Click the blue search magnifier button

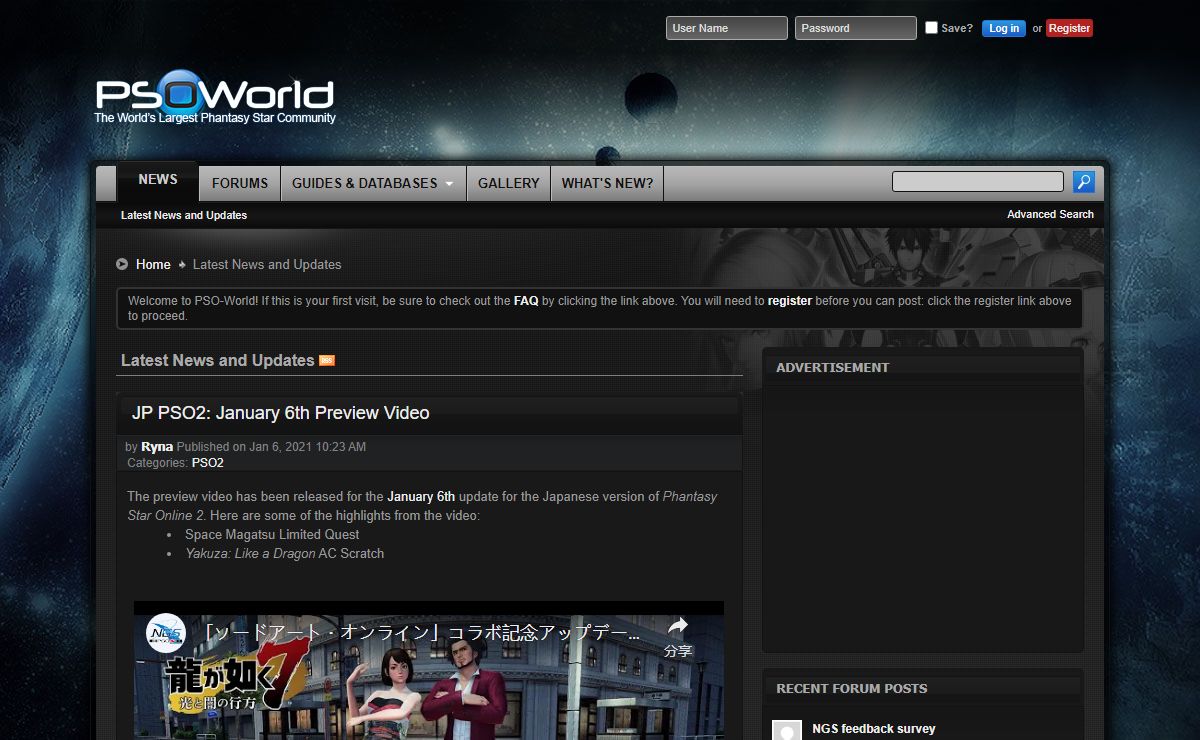[1083, 182]
